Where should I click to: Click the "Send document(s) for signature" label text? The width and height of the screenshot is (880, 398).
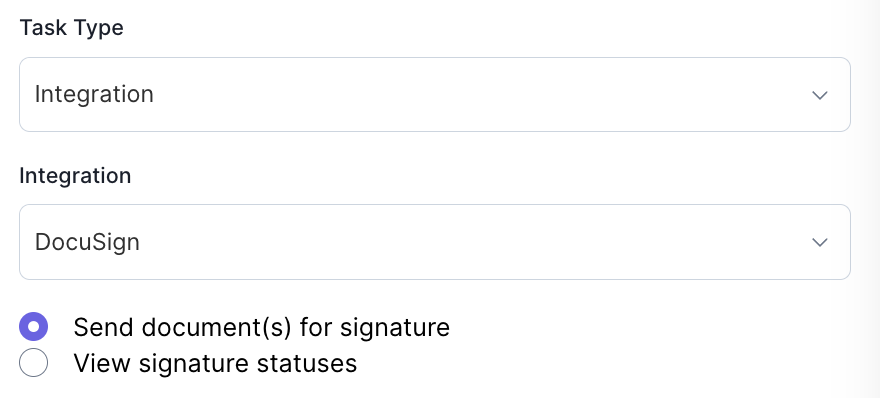point(262,327)
